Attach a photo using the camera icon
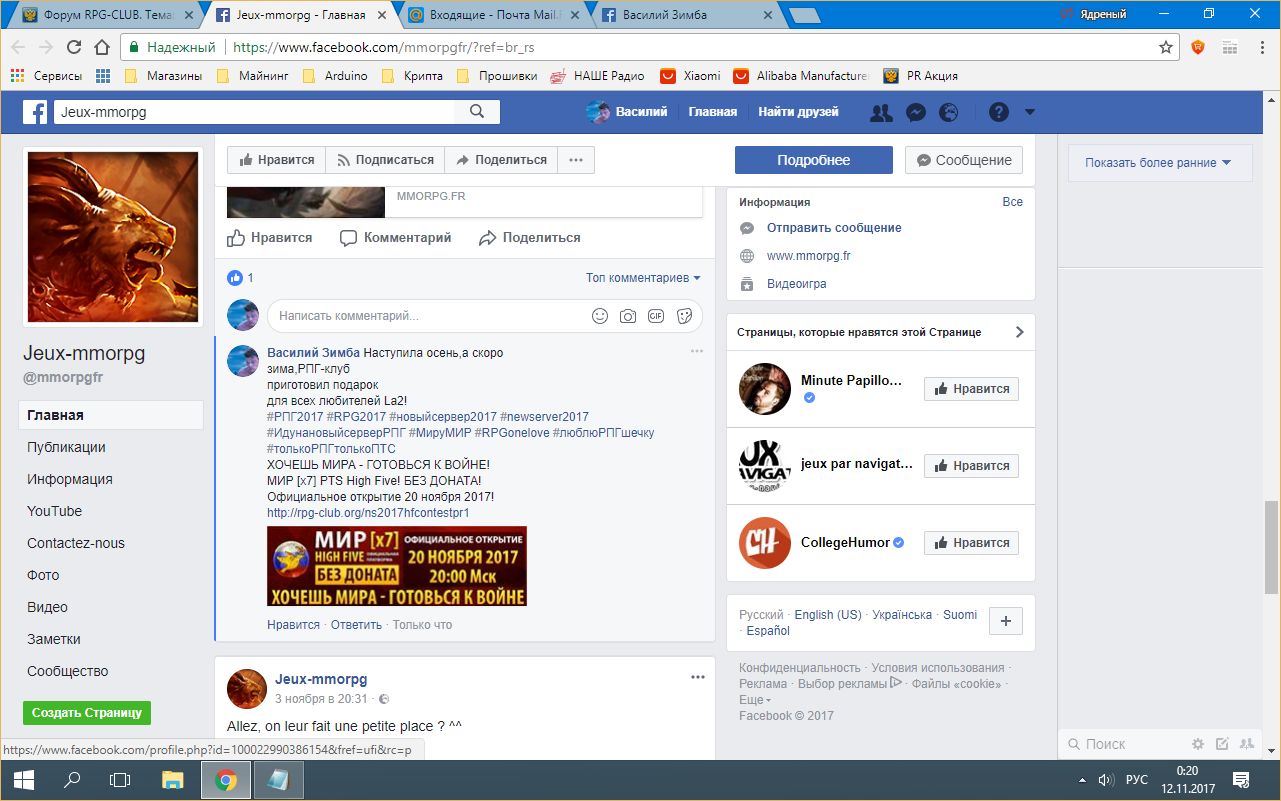The width and height of the screenshot is (1281, 801). pyautogui.click(x=628, y=316)
